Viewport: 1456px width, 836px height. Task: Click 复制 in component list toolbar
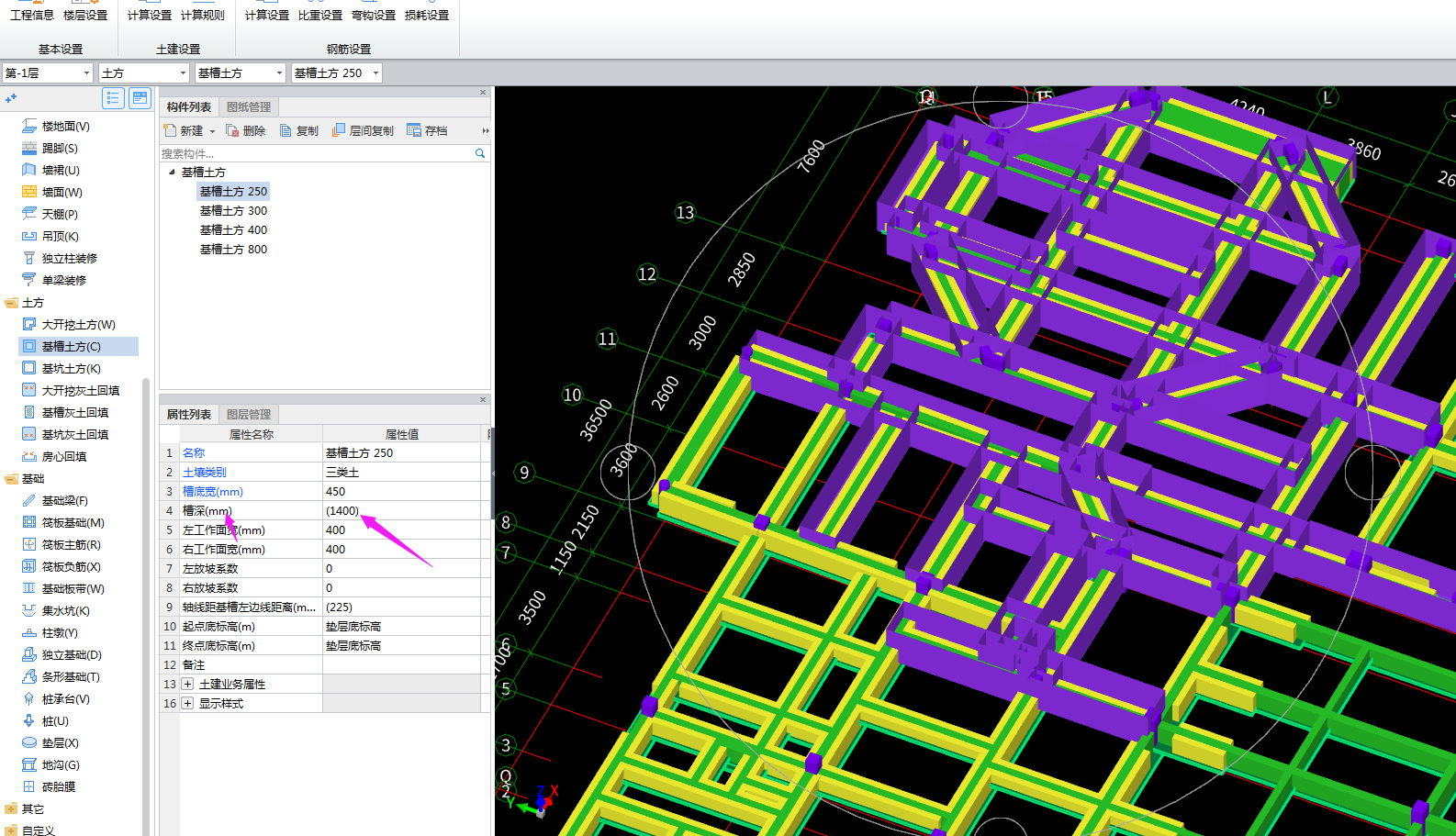299,131
